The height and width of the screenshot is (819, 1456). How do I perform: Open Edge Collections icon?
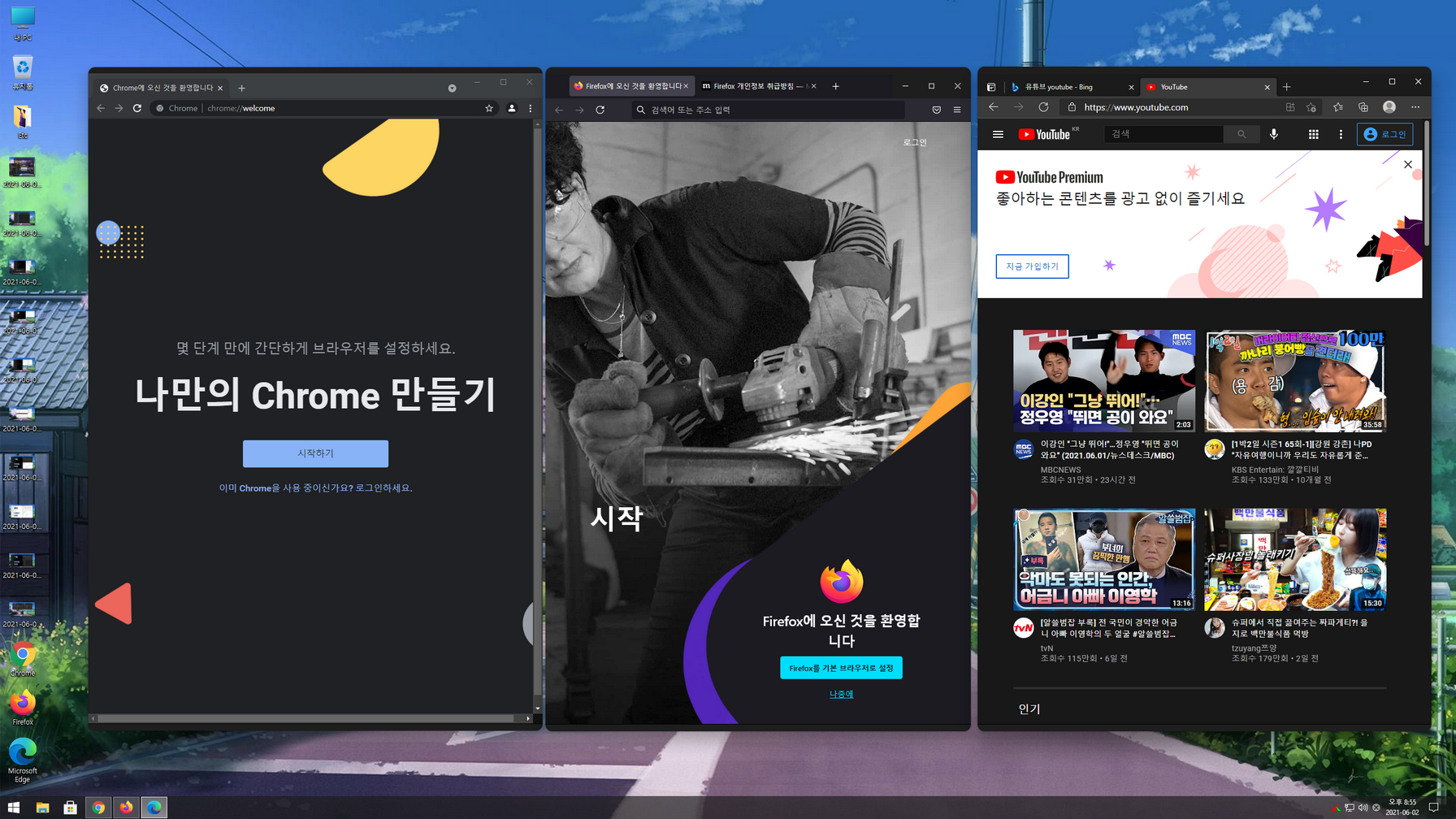(x=1363, y=107)
